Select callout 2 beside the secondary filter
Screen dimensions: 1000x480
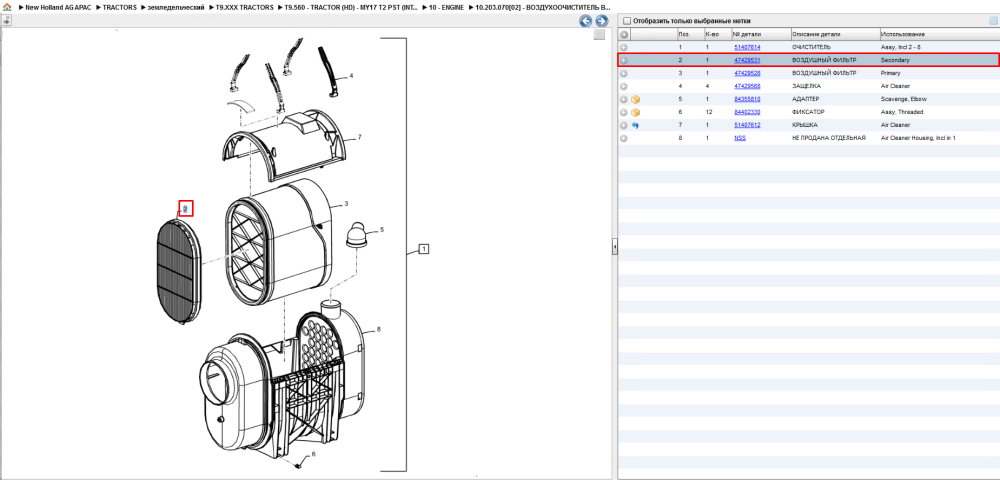tap(186, 208)
